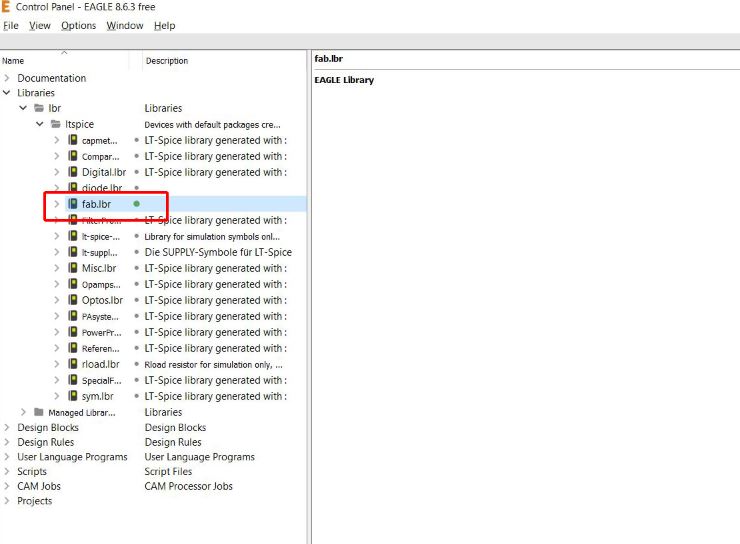This screenshot has height=544, width=740.
Task: Click the Managed Libraries folder icon
Action: tap(39, 412)
